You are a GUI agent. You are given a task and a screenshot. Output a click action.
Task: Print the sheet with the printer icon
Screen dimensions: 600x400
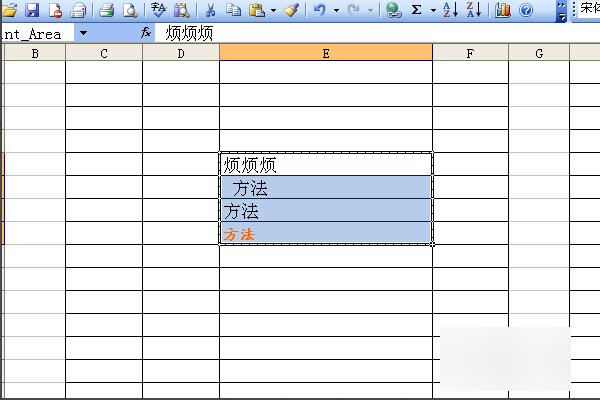point(107,10)
